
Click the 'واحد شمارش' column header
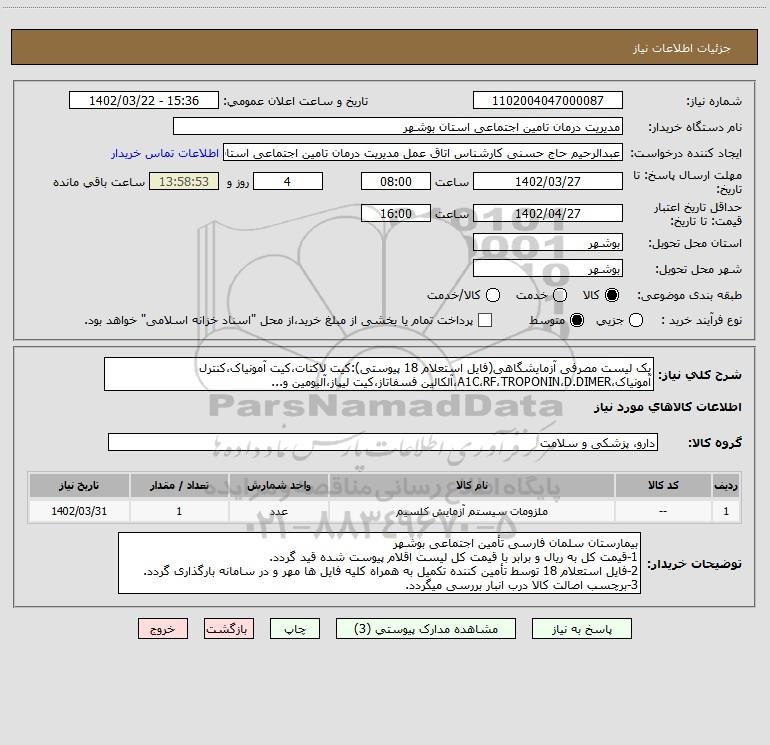coord(278,485)
